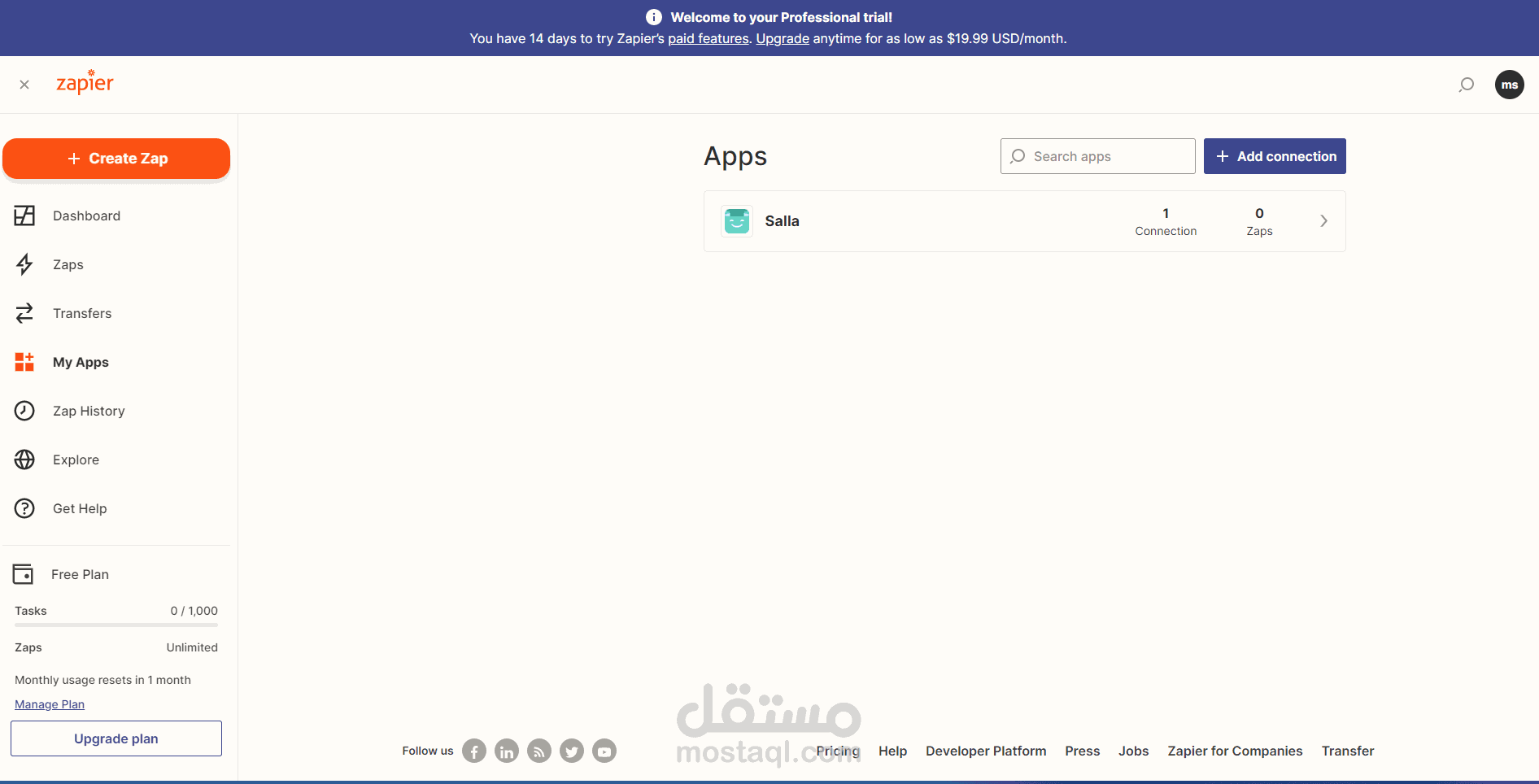
Task: Open the search magnifier icon in header
Action: pos(1466,85)
